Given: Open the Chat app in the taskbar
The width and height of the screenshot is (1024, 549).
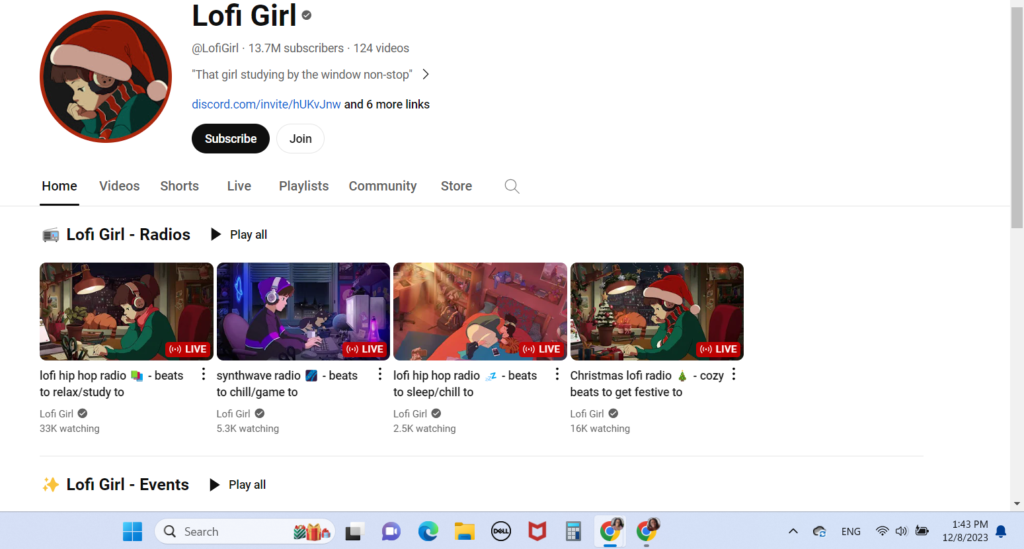Looking at the screenshot, I should pyautogui.click(x=391, y=531).
